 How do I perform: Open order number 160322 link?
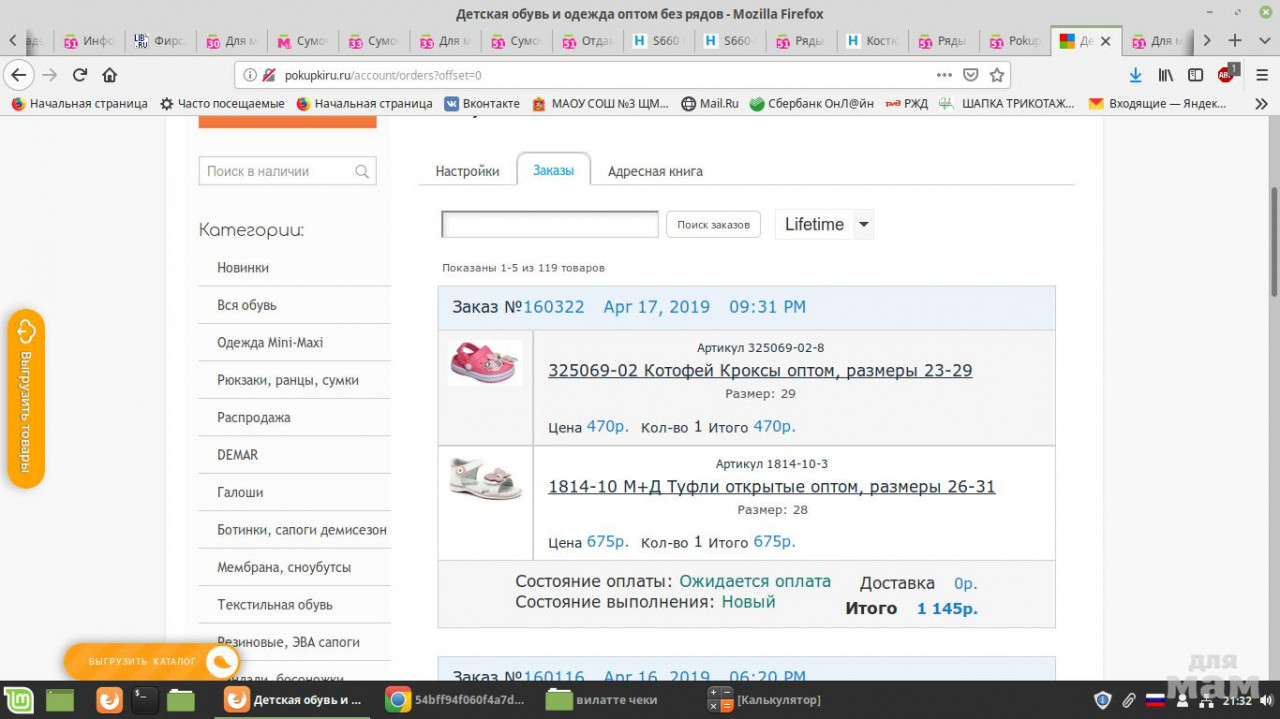click(x=553, y=307)
